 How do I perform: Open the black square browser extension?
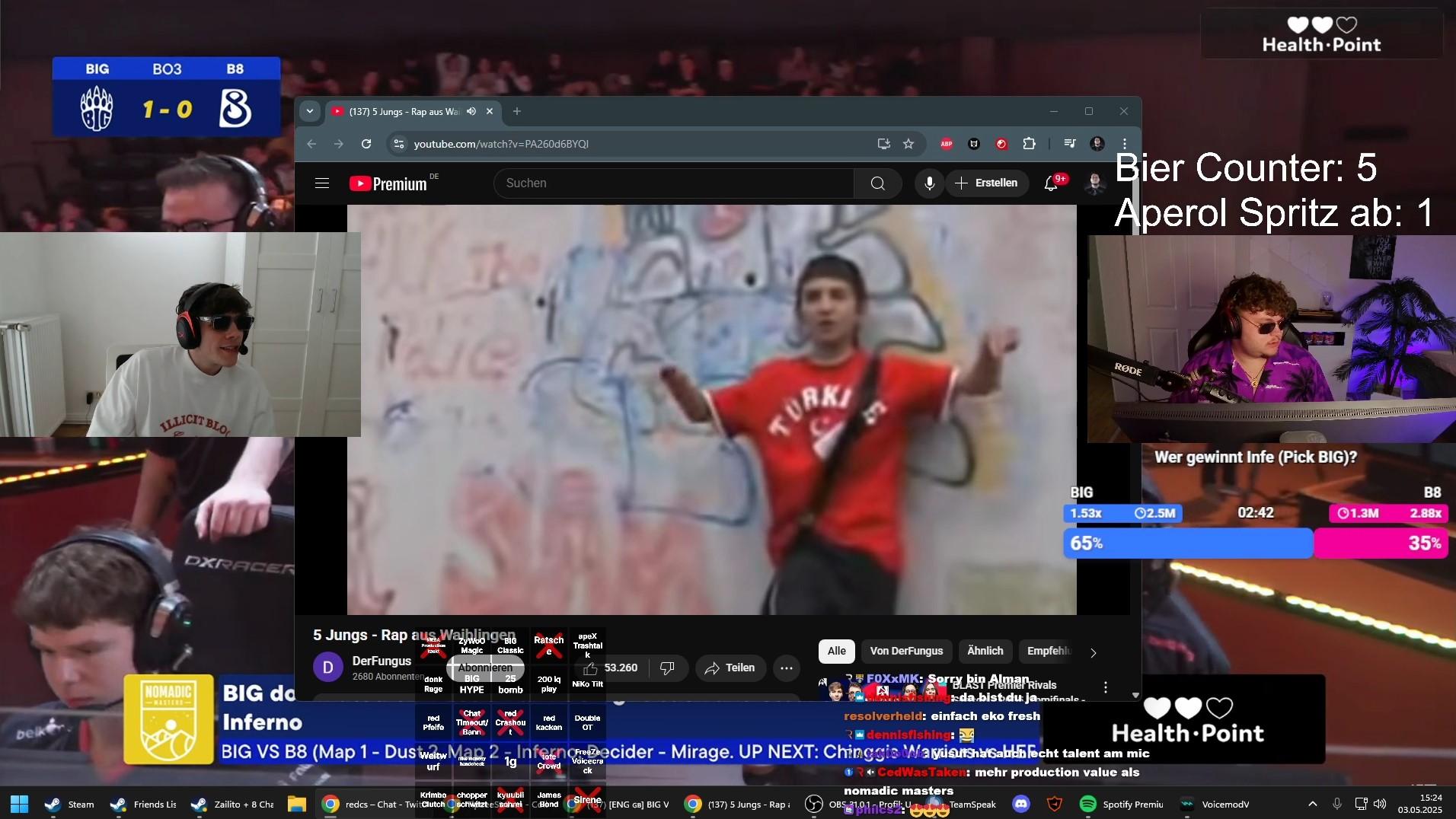pyautogui.click(x=974, y=144)
